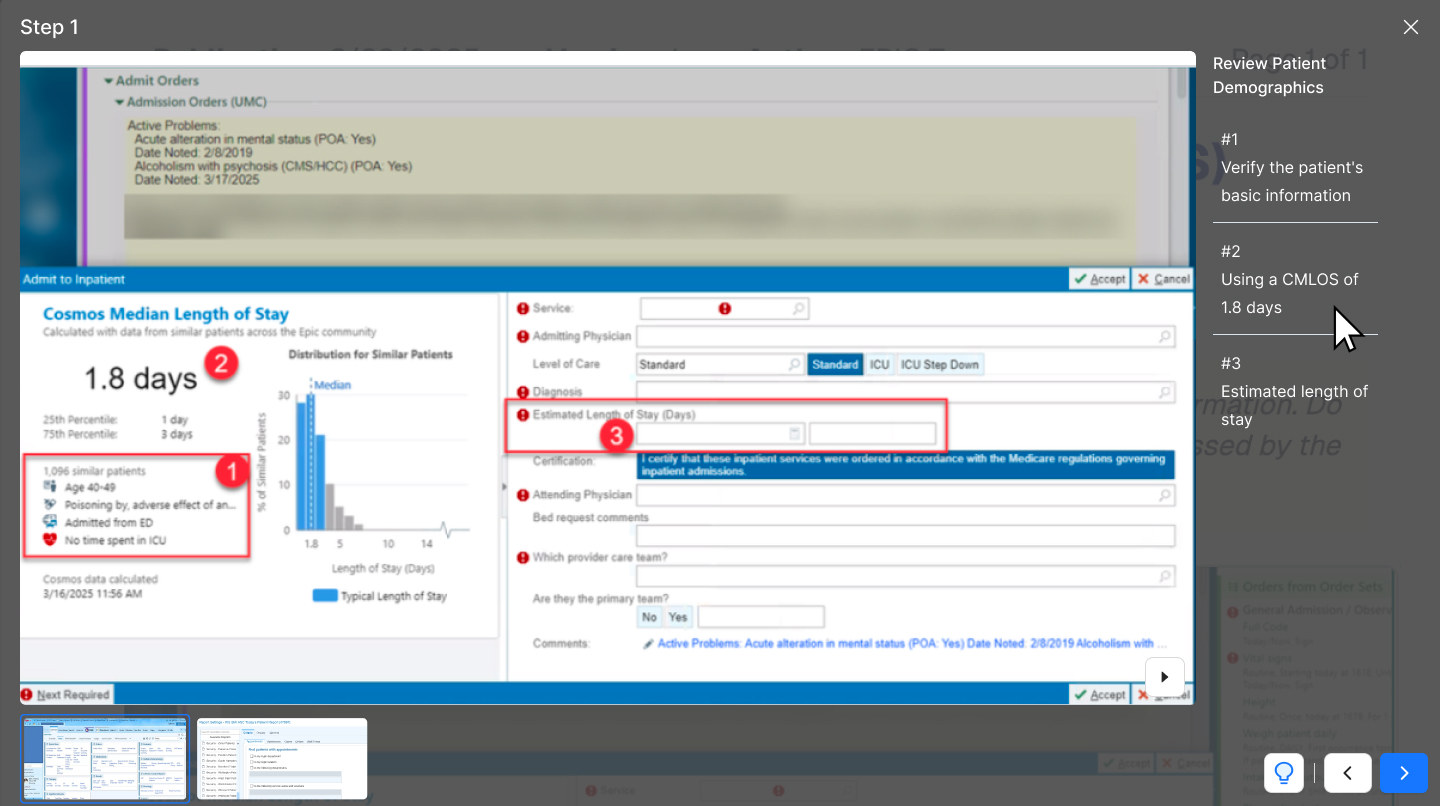Click the Active Problems comments link
Image resolution: width=1440 pixels, height=806 pixels.
pyautogui.click(x=912, y=644)
